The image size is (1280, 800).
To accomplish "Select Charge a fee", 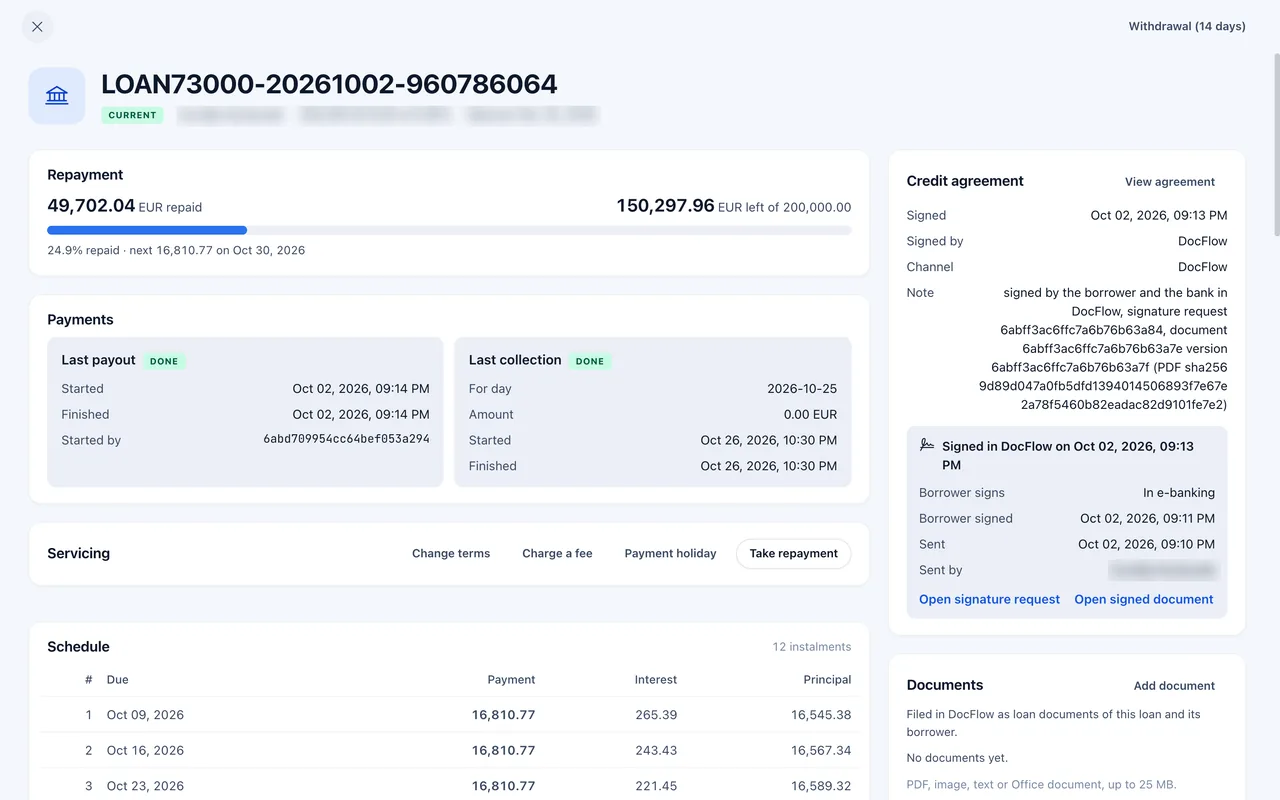I will pos(557,554).
